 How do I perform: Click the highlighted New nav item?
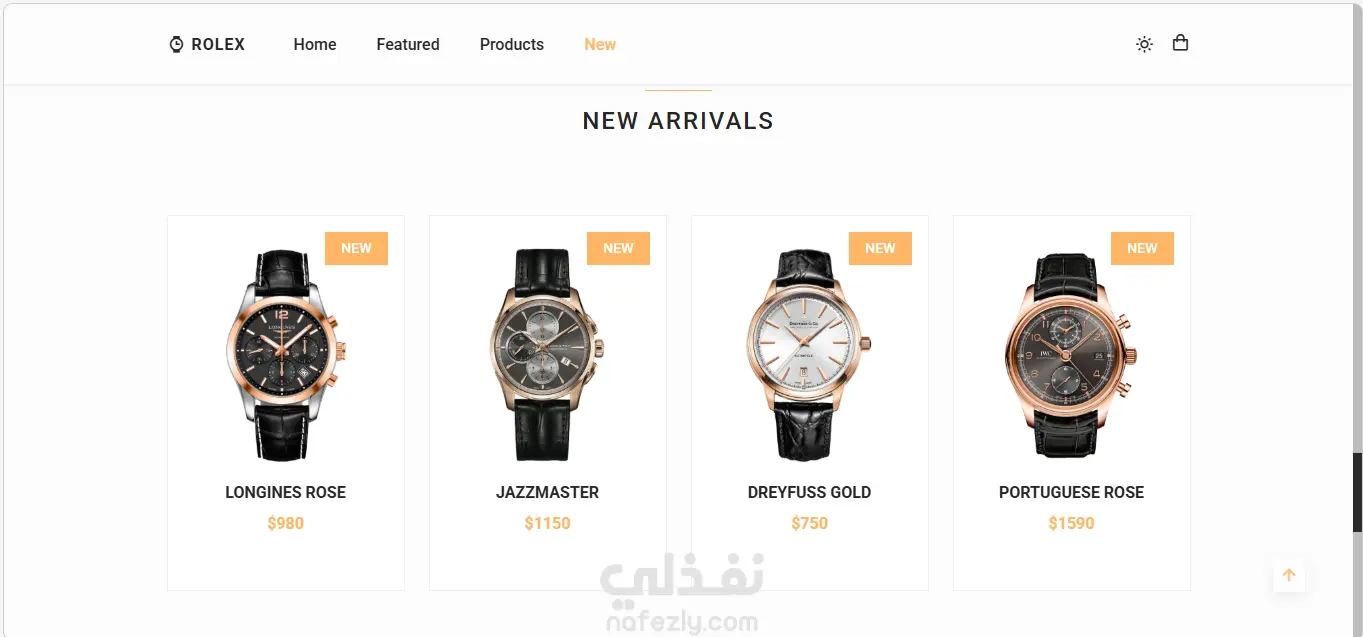[x=600, y=44]
